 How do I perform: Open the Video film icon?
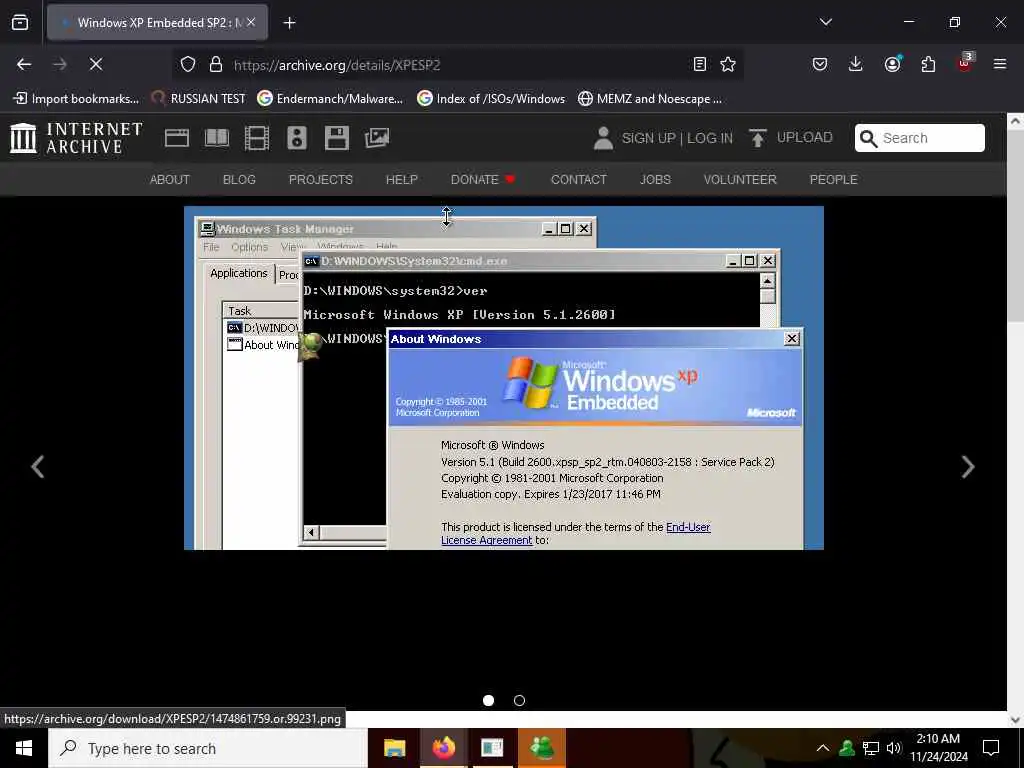coord(257,138)
